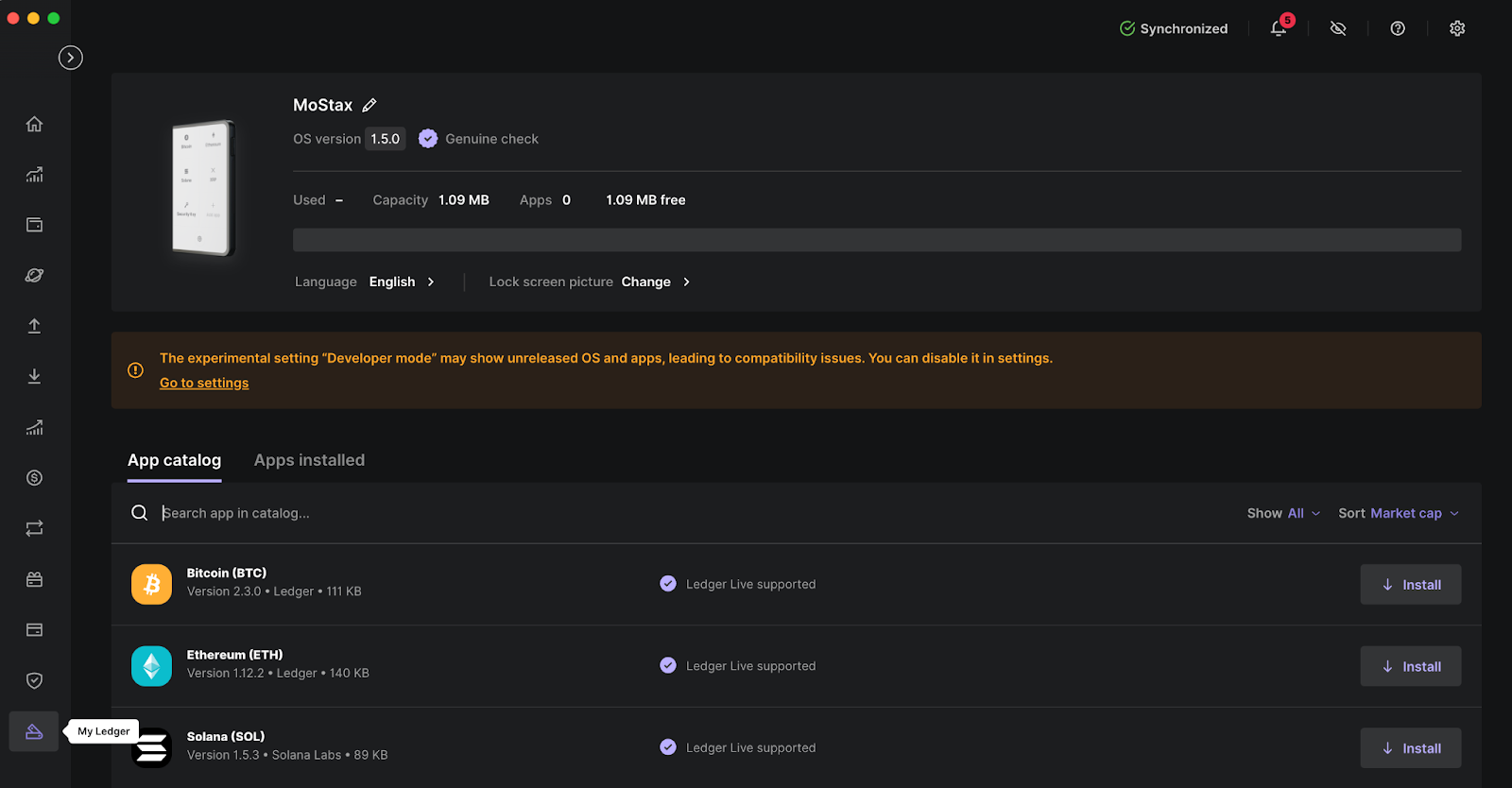This screenshot has height=788, width=1512.
Task: Follow the Go to settings link
Action: point(204,383)
